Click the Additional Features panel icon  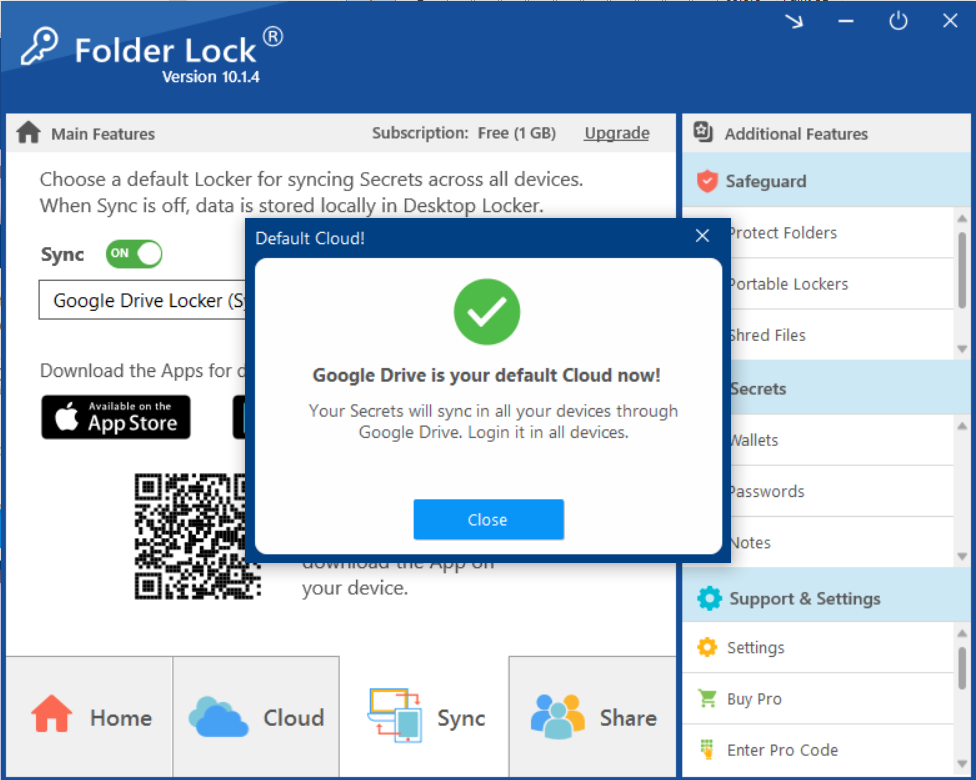tap(703, 132)
